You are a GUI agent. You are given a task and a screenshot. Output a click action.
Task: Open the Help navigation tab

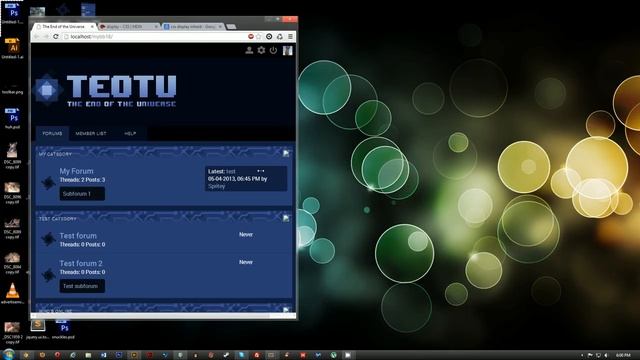[130, 133]
